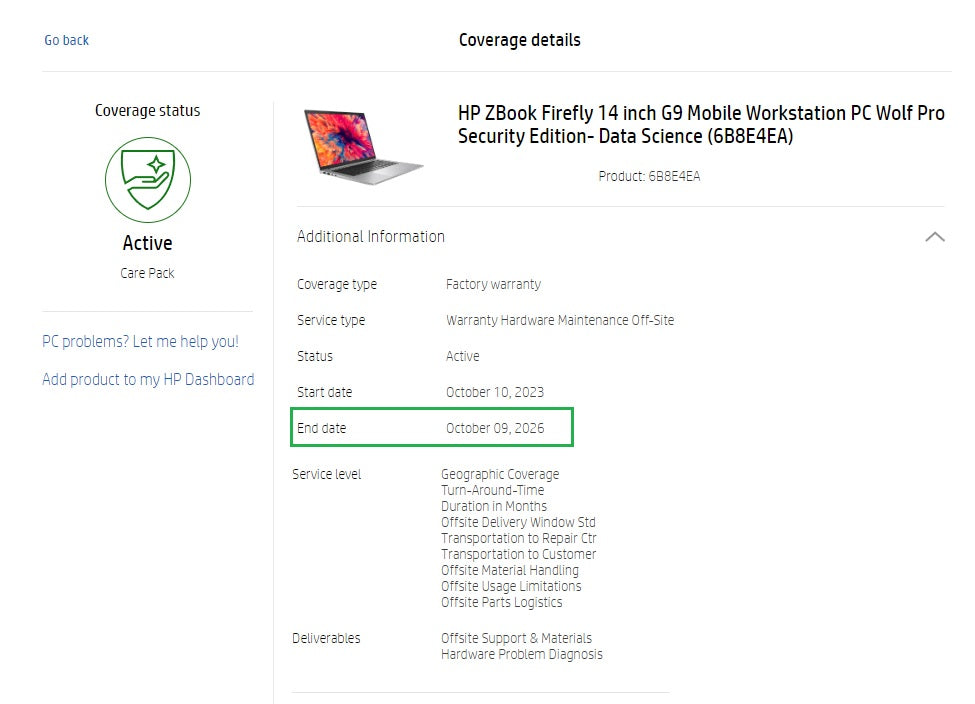Screen dimensions: 975x704
Task: Click the Factory warranty coverage type value
Action: [x=493, y=284]
